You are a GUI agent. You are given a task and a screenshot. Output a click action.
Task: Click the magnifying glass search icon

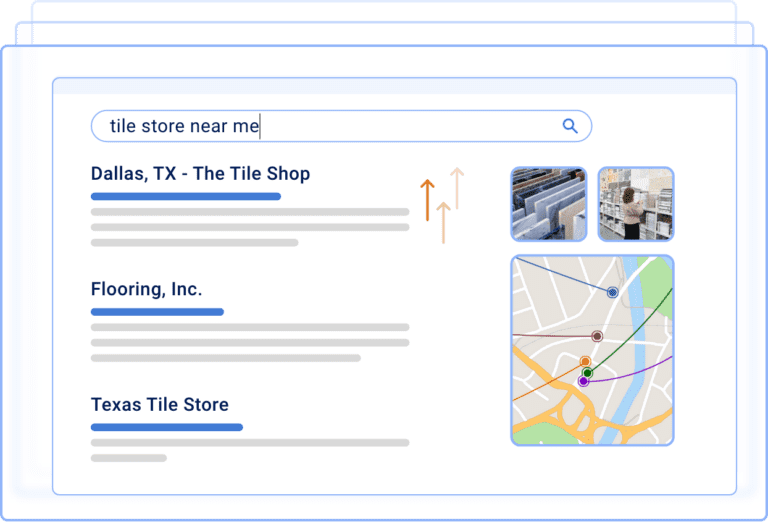tap(570, 126)
